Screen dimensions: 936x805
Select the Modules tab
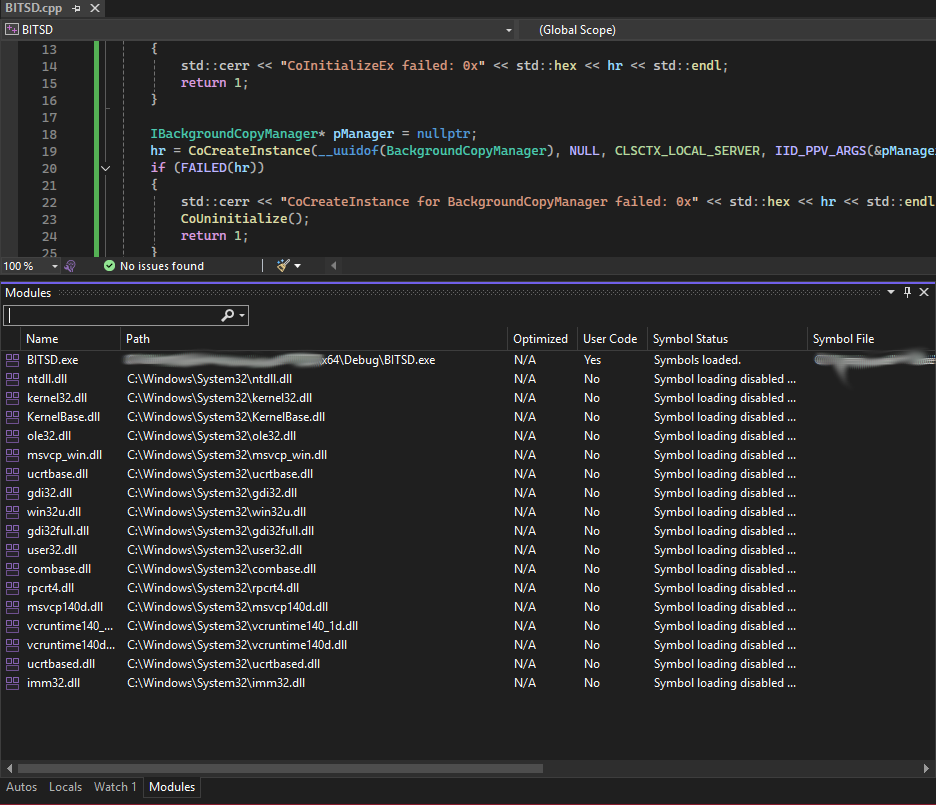(172, 787)
